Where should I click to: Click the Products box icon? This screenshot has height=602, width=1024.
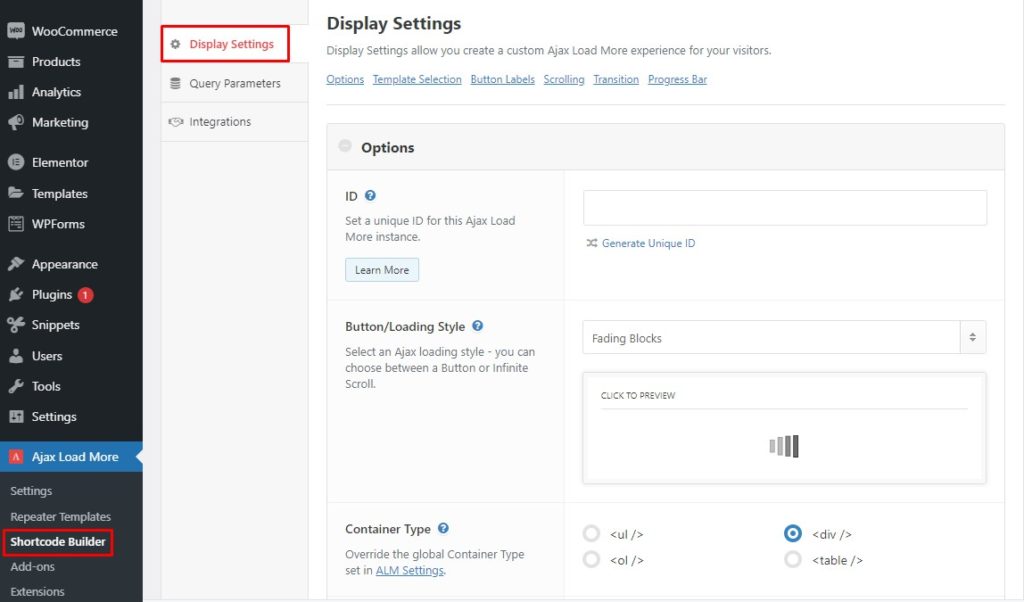pyautogui.click(x=16, y=61)
